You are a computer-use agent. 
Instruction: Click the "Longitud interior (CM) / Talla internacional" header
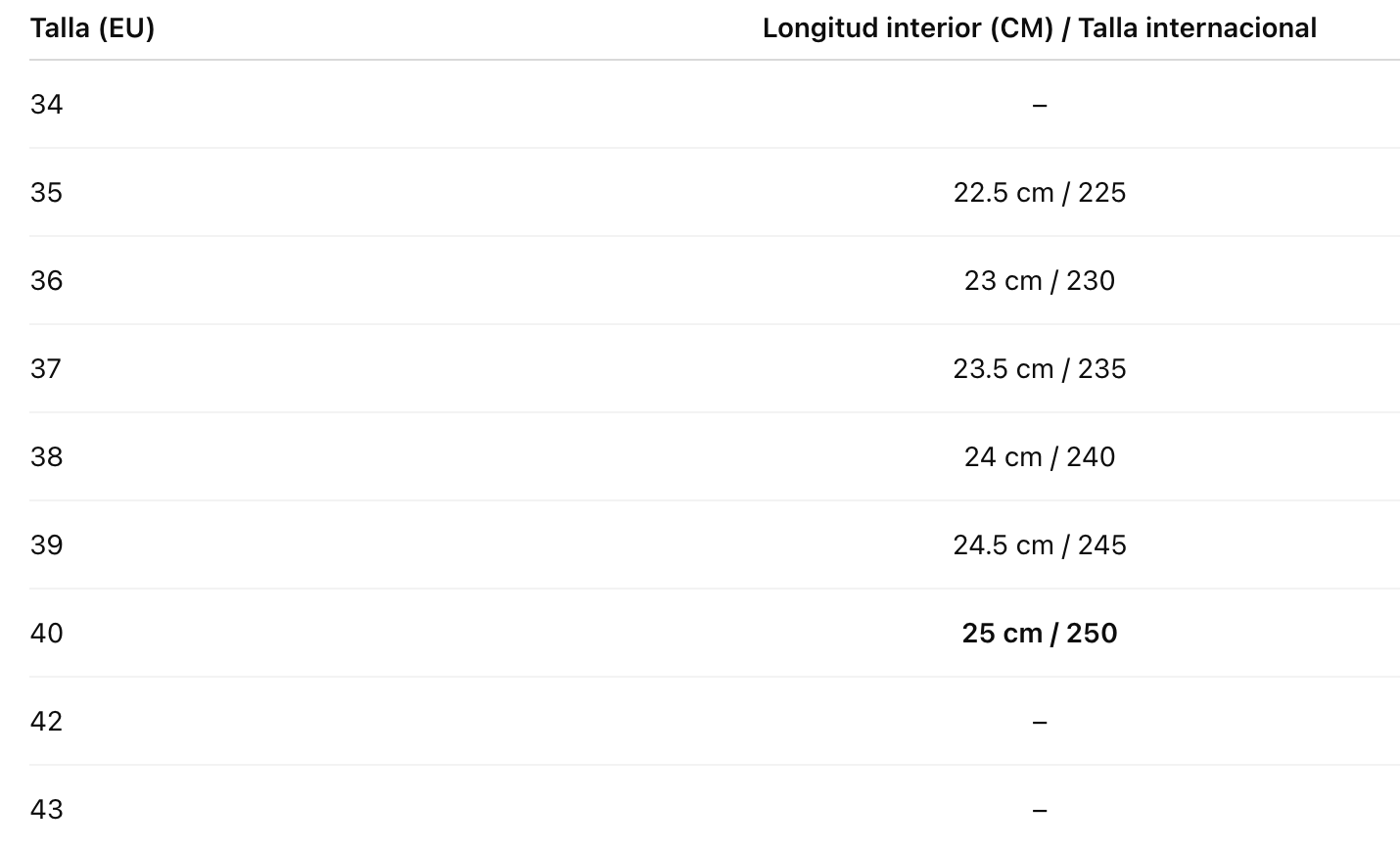(x=1039, y=28)
